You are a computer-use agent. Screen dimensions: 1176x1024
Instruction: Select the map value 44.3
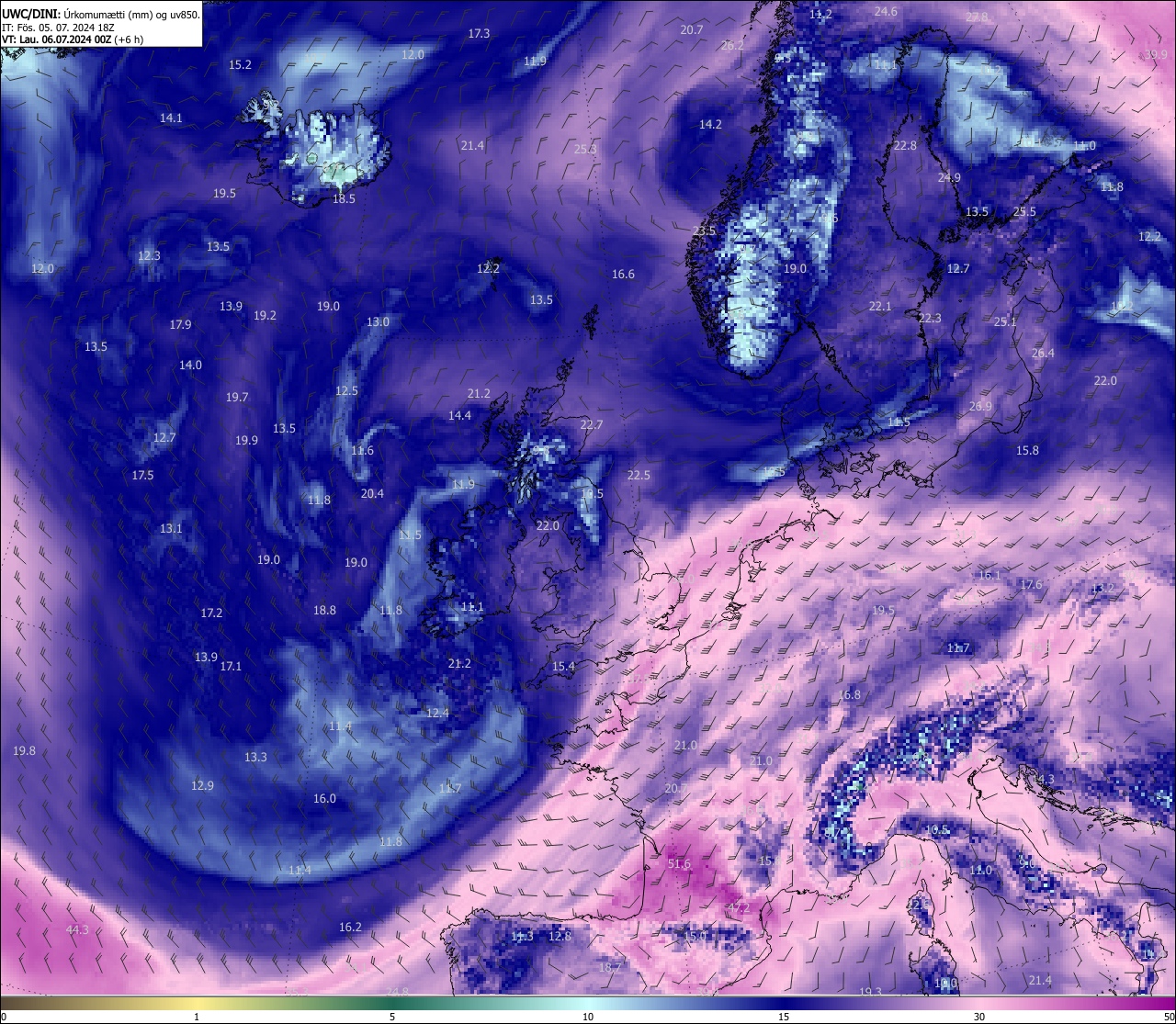(77, 930)
